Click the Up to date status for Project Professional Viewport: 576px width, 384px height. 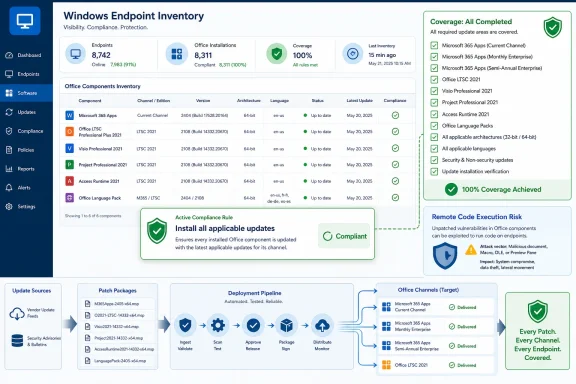pos(317,165)
